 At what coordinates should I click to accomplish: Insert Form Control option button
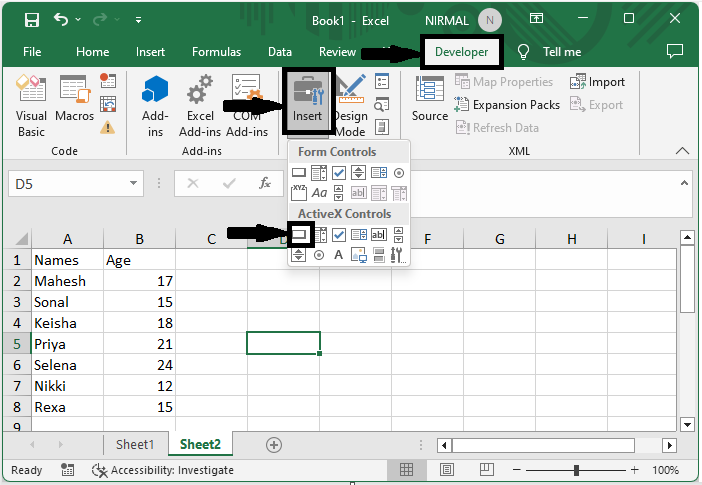tap(399, 172)
